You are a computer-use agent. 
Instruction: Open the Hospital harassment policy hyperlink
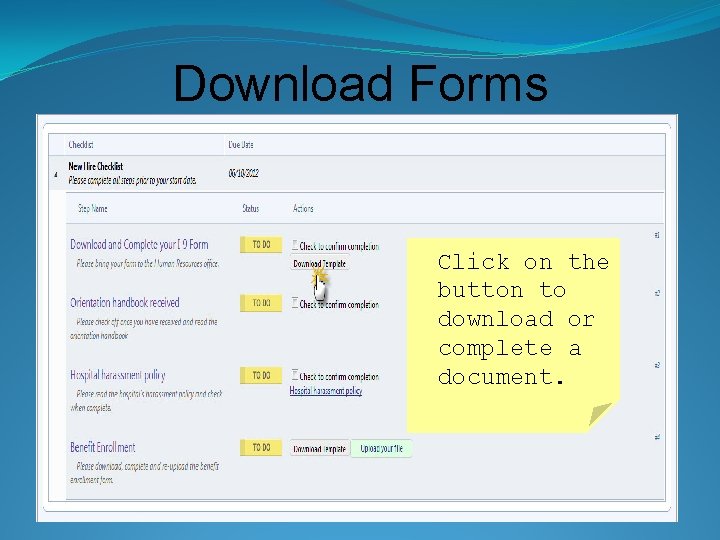click(x=326, y=391)
